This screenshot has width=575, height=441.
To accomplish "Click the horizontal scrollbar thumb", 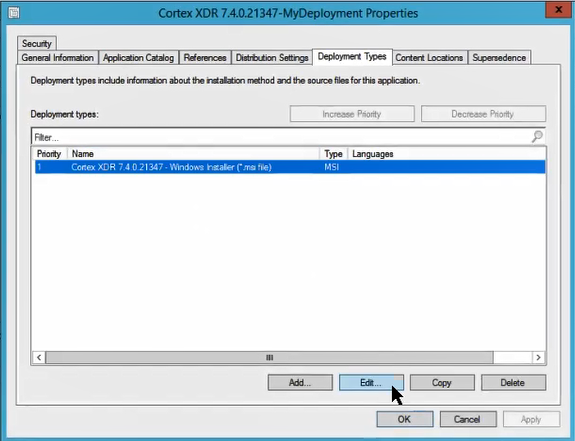I will pos(270,357).
